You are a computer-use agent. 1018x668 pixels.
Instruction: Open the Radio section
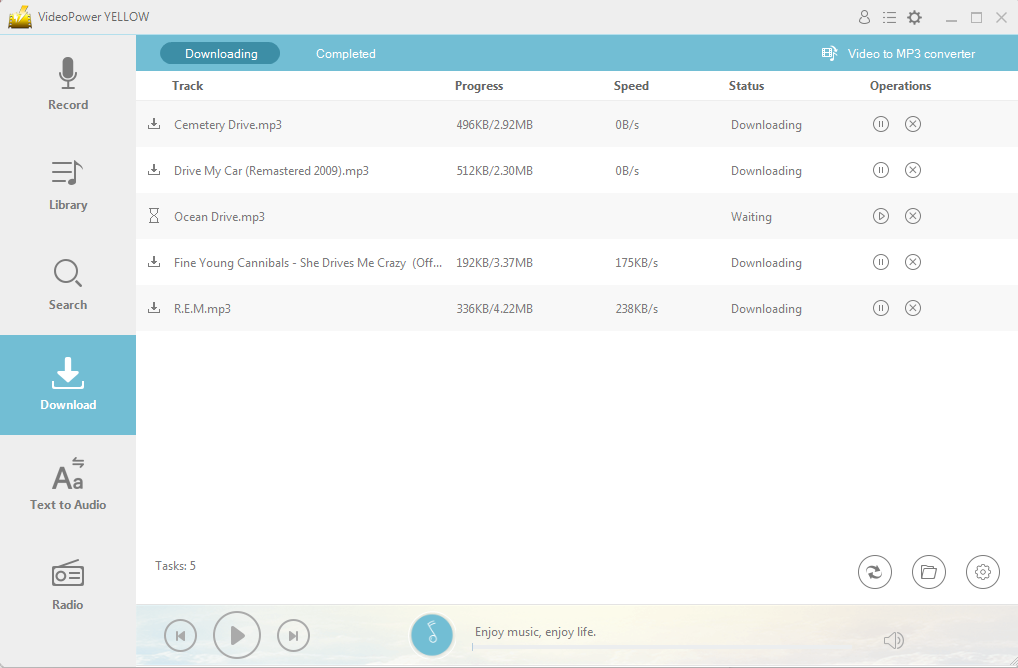point(67,583)
